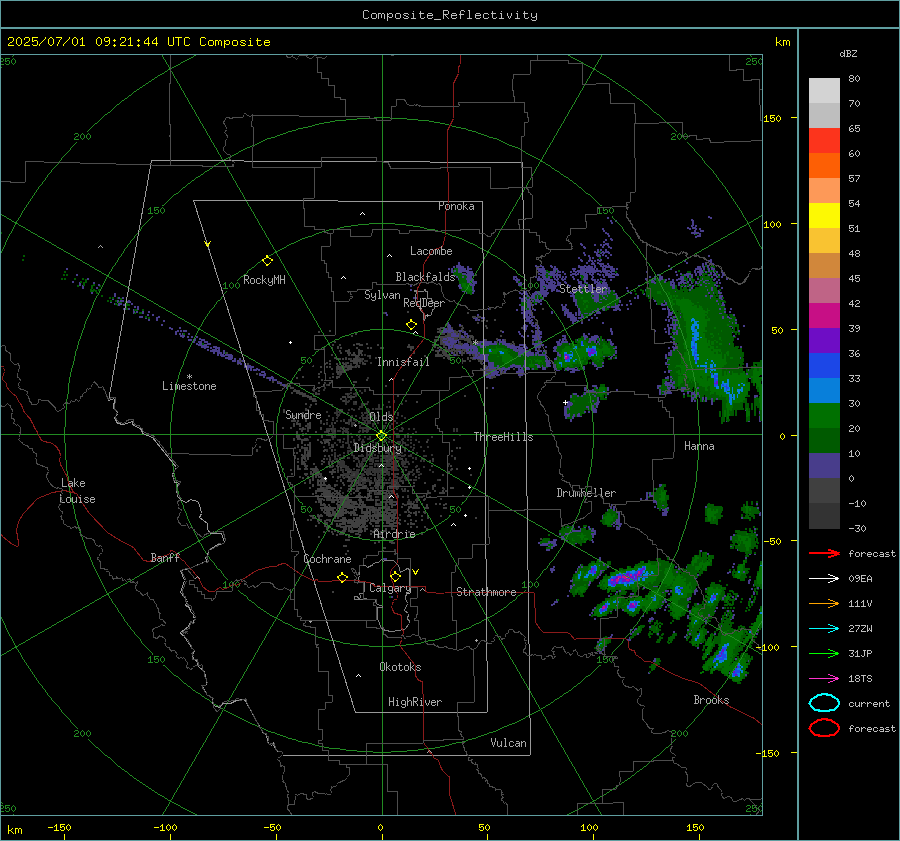Click the Sundre label
This screenshot has height=841, width=900.
(303, 415)
